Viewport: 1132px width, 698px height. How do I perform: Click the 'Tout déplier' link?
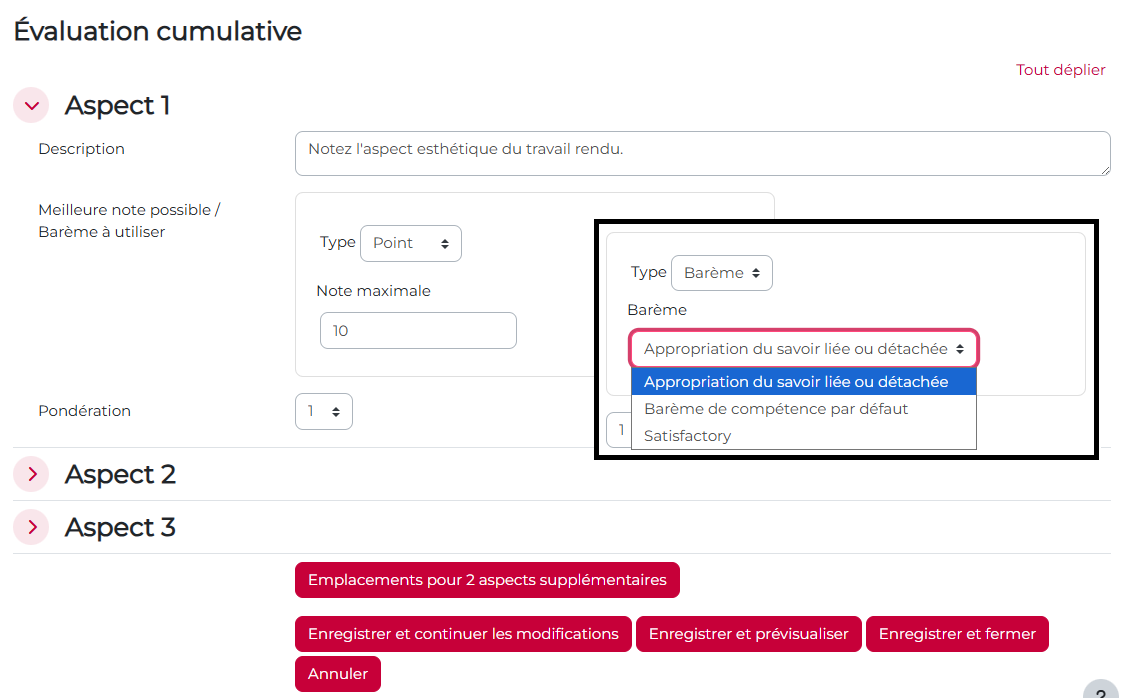click(x=1061, y=70)
